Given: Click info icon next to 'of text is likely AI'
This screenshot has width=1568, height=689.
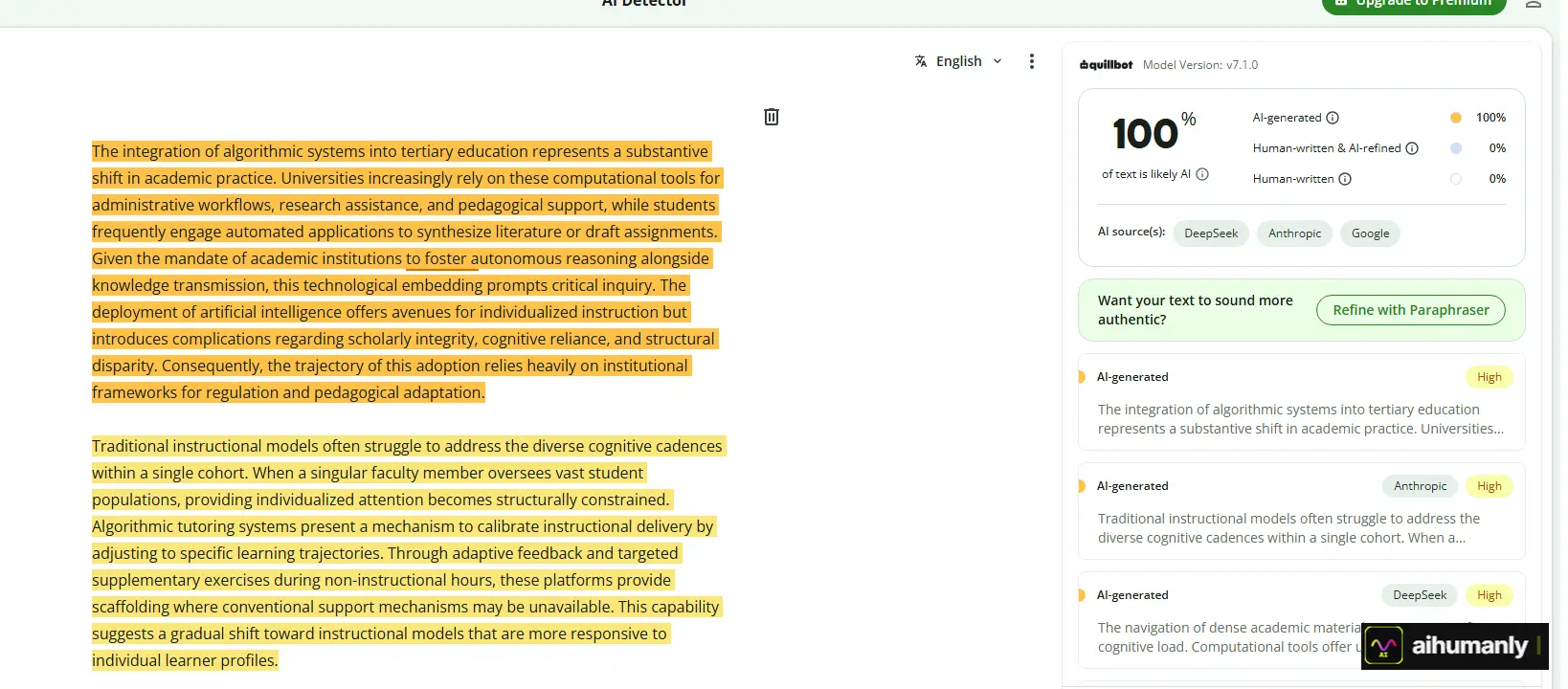Looking at the screenshot, I should tap(1202, 174).
